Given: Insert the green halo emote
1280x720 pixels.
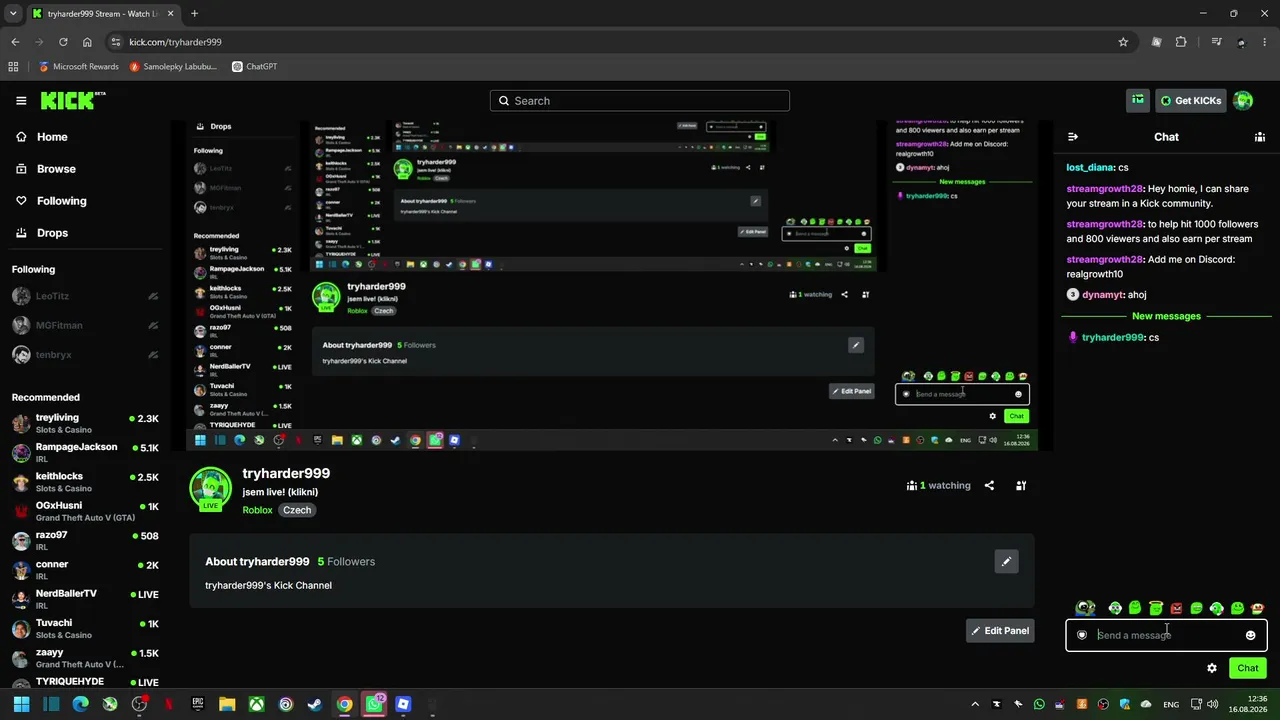Looking at the screenshot, I should 1156,608.
